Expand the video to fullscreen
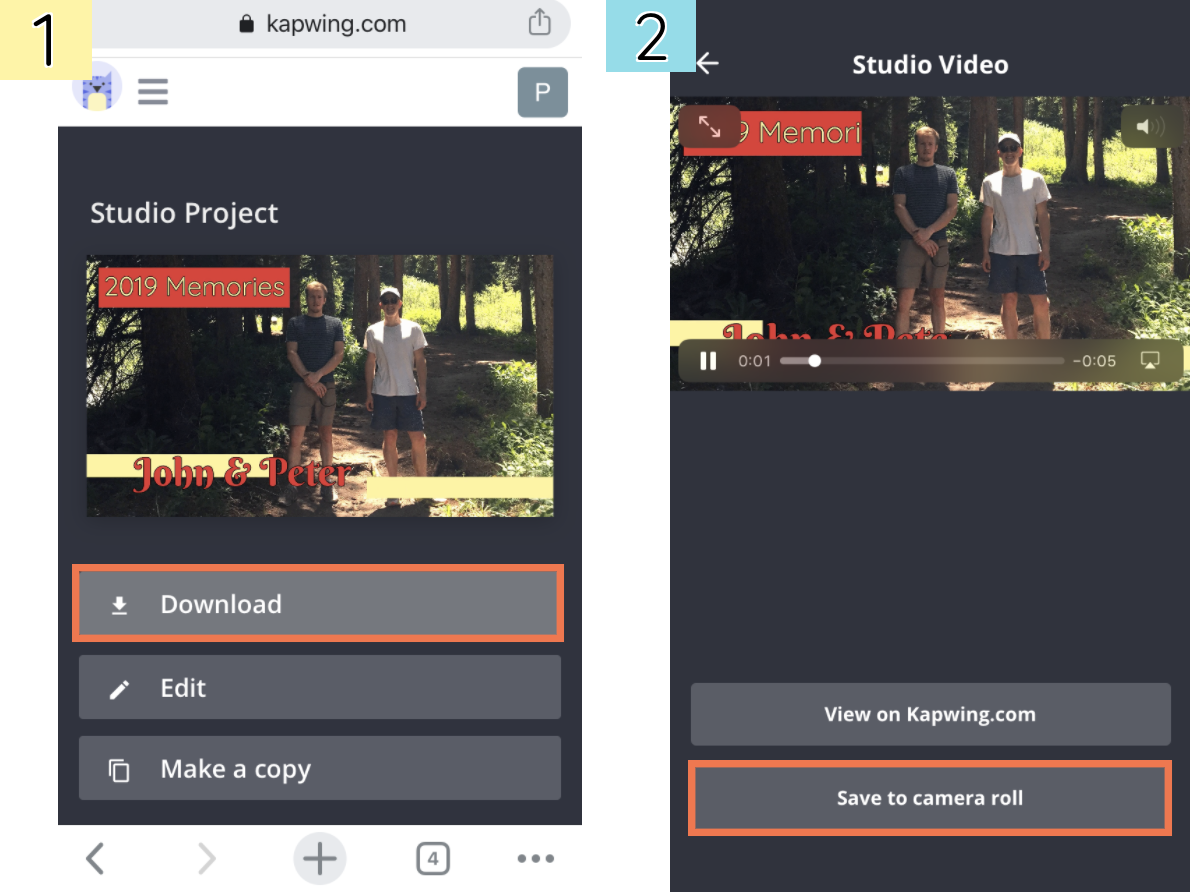 click(x=709, y=127)
